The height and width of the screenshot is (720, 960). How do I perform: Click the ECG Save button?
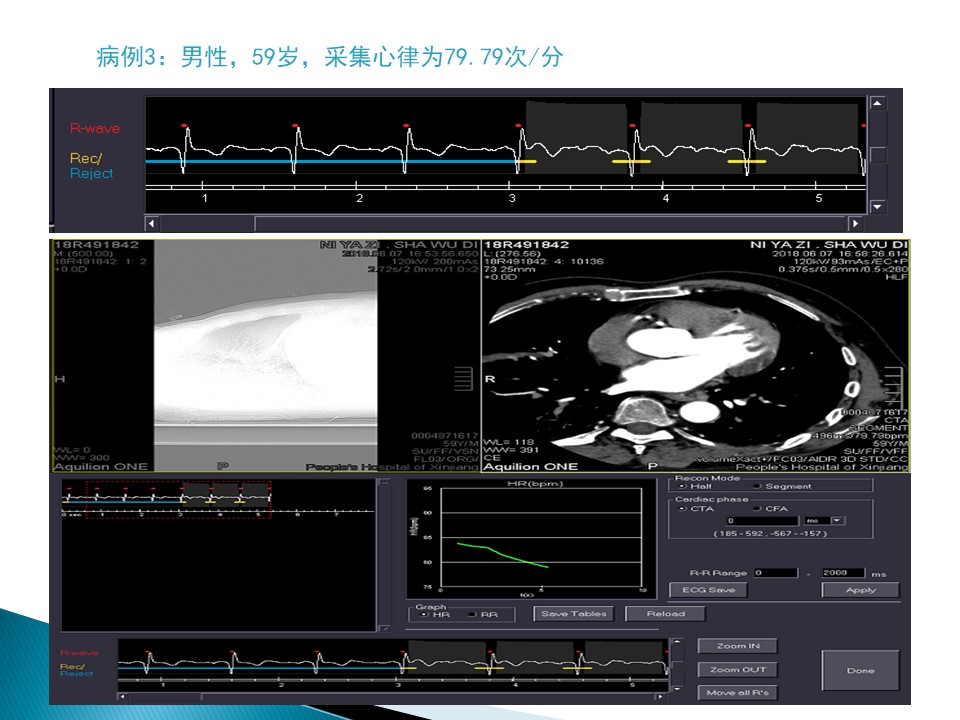(x=708, y=590)
